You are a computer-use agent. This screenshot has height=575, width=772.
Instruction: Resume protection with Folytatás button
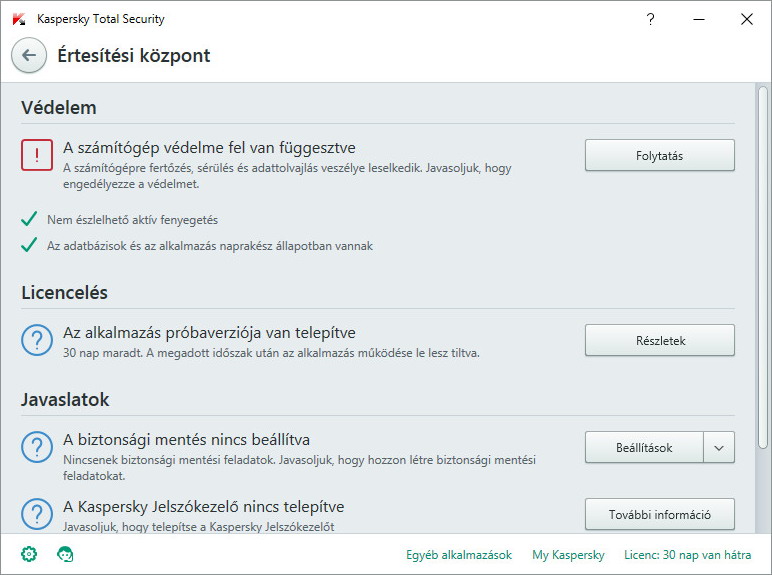click(660, 156)
